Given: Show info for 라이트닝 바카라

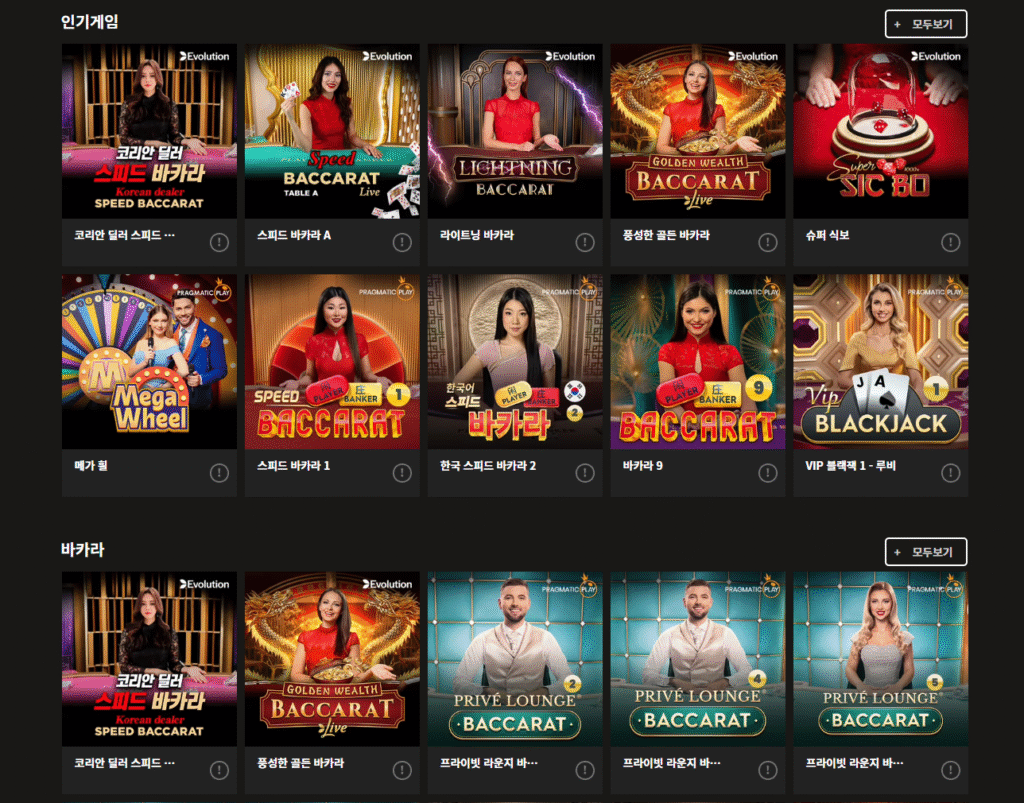Looking at the screenshot, I should tap(584, 242).
